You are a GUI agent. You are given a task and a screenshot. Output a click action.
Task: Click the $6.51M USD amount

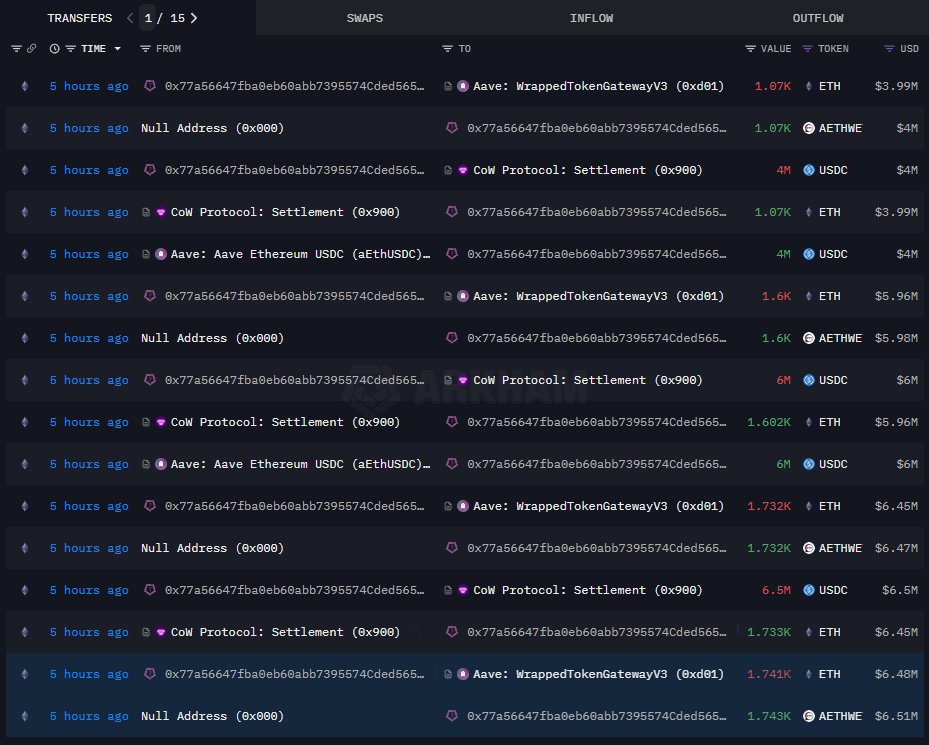tap(896, 716)
